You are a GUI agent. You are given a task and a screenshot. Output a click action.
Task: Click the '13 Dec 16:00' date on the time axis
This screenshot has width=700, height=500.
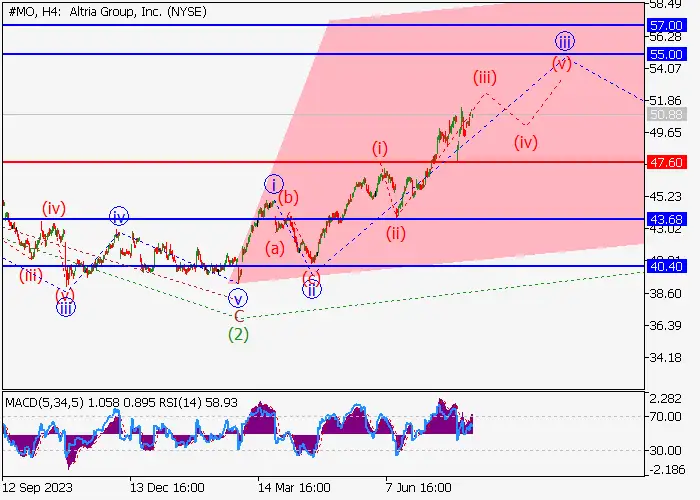[167, 488]
